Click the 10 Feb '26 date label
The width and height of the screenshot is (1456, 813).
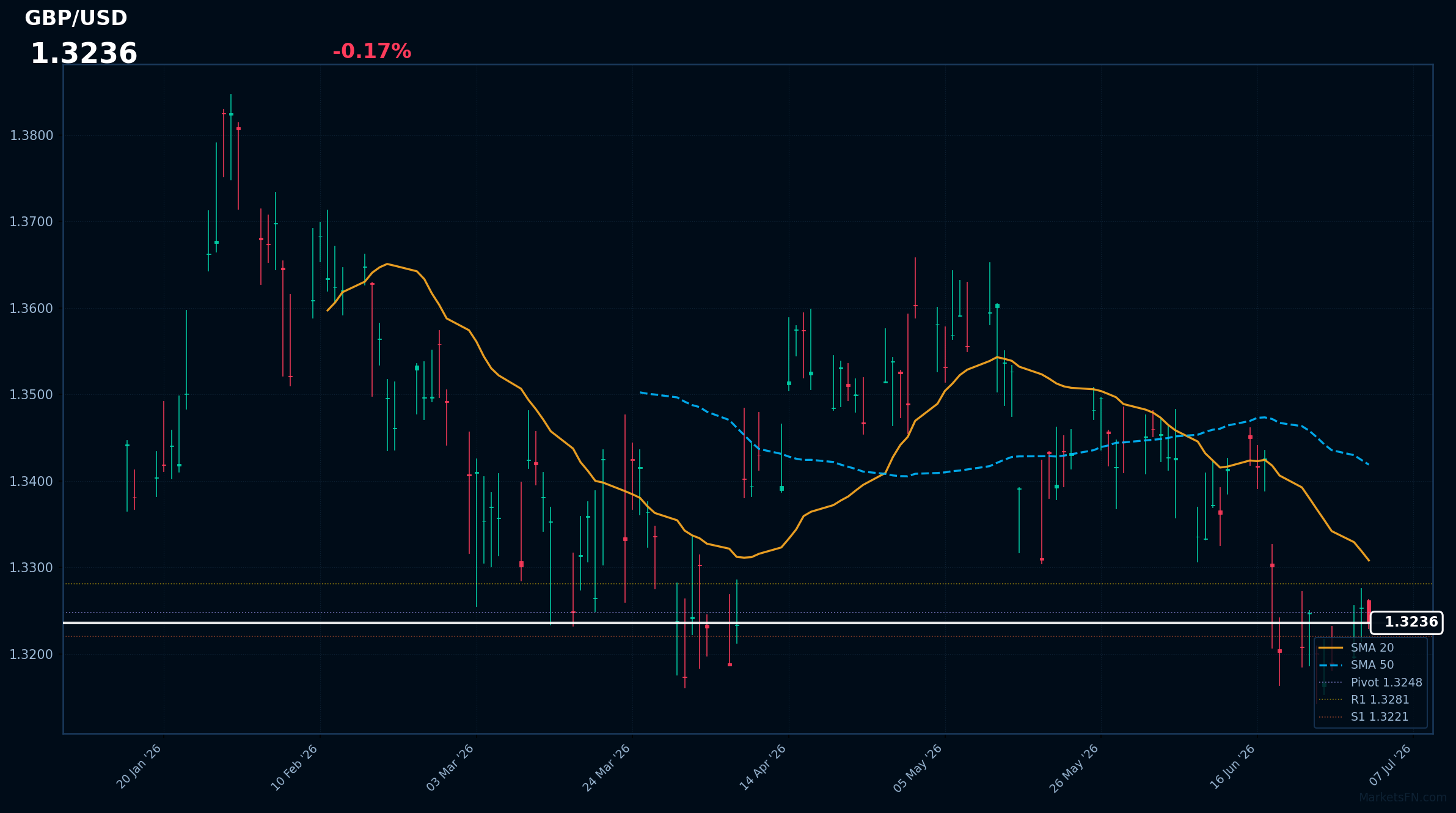[x=295, y=768]
